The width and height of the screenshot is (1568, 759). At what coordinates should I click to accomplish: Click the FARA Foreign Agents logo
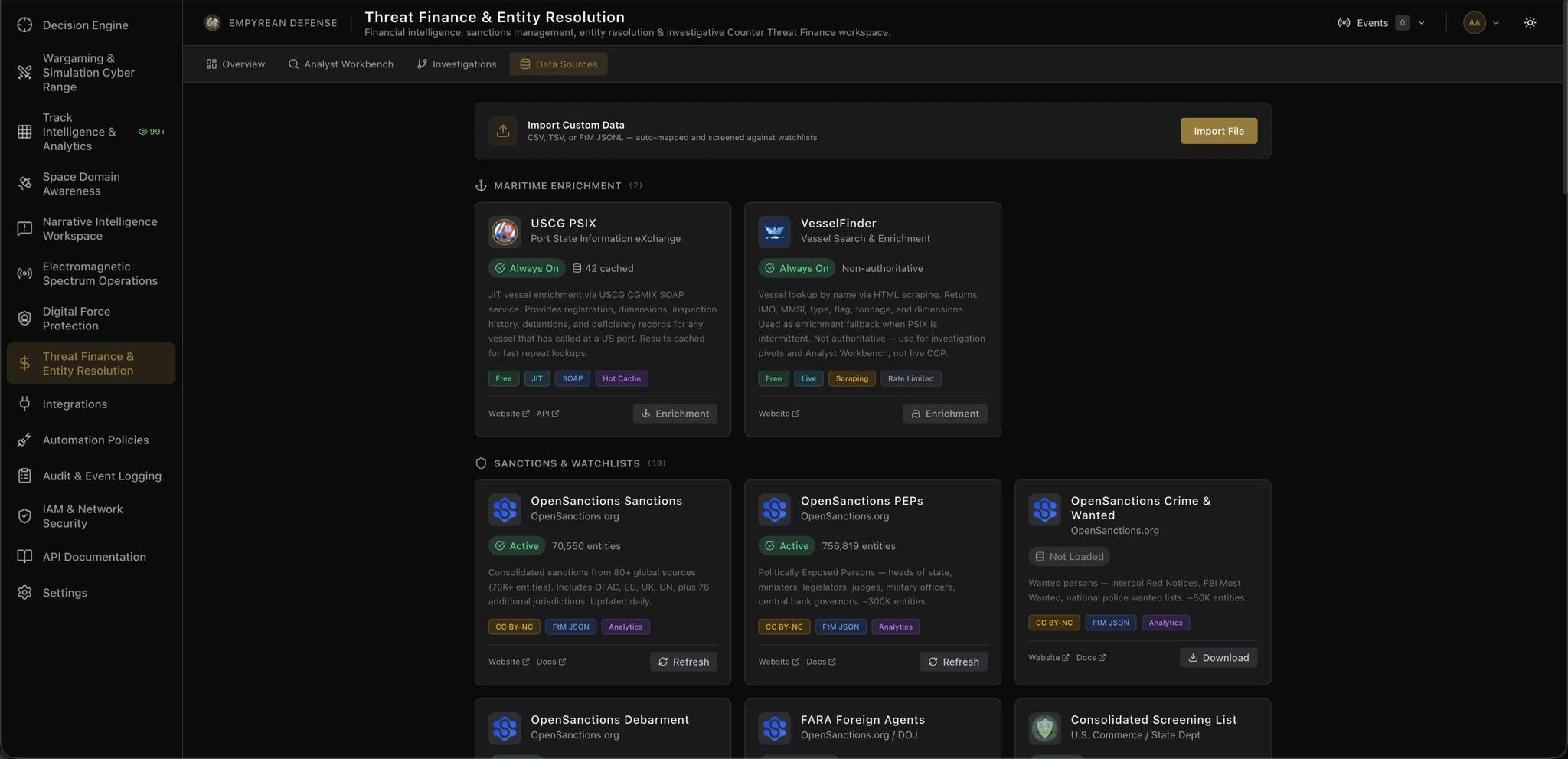coord(774,728)
